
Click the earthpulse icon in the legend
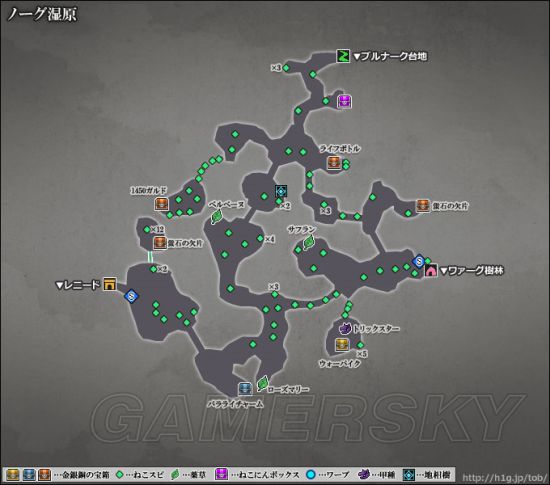click(409, 475)
